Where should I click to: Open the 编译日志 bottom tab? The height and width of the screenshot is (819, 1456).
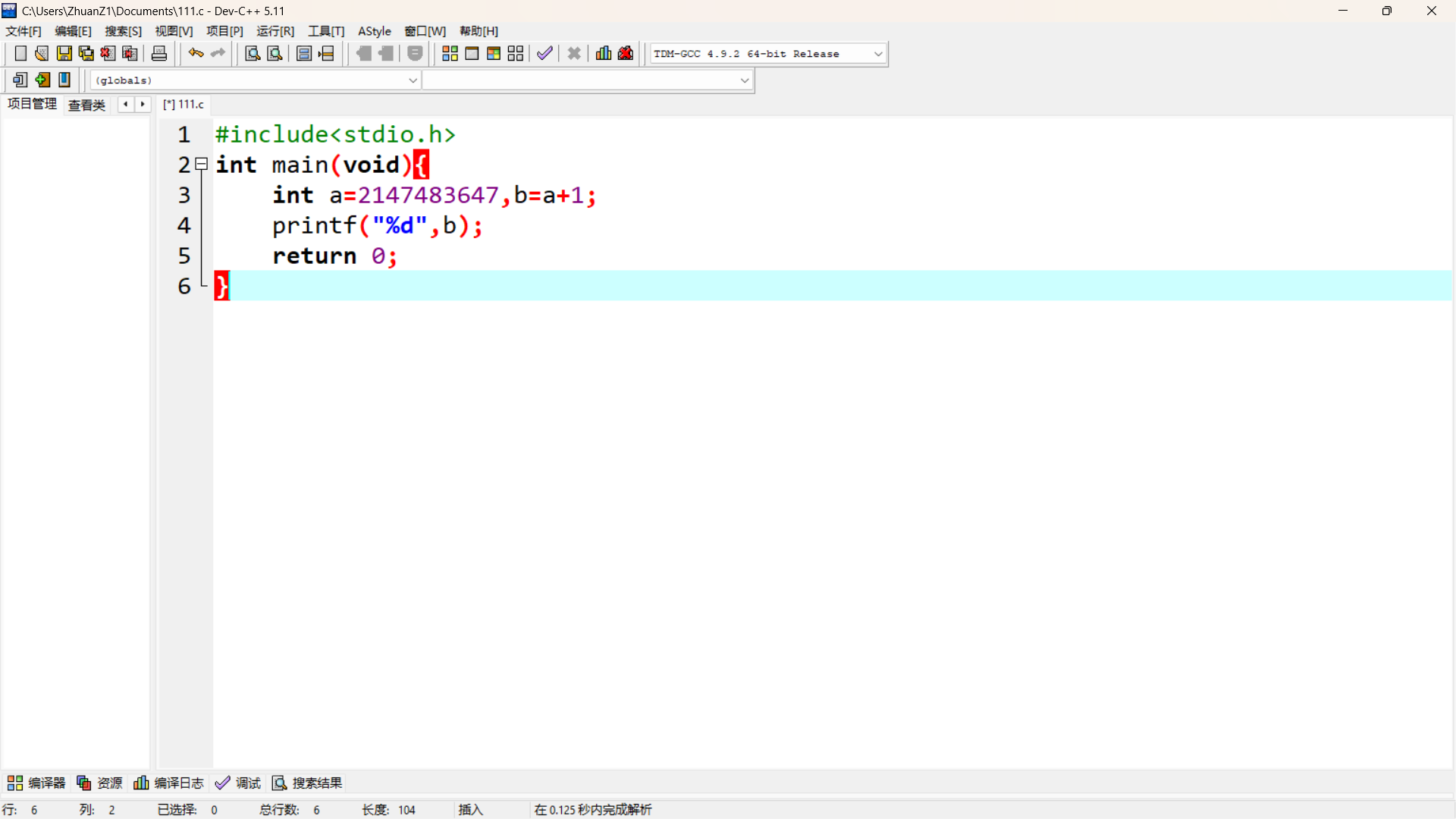coord(169,783)
